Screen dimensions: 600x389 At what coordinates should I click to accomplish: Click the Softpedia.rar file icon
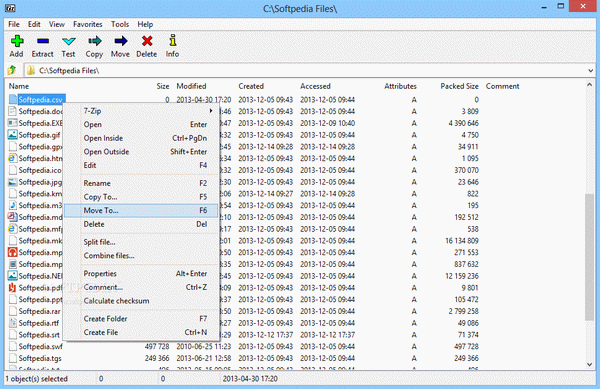[13, 311]
